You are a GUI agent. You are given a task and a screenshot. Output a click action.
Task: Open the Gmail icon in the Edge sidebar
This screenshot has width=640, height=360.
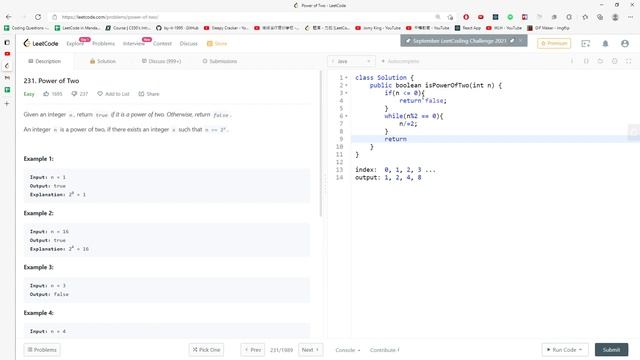point(7,78)
